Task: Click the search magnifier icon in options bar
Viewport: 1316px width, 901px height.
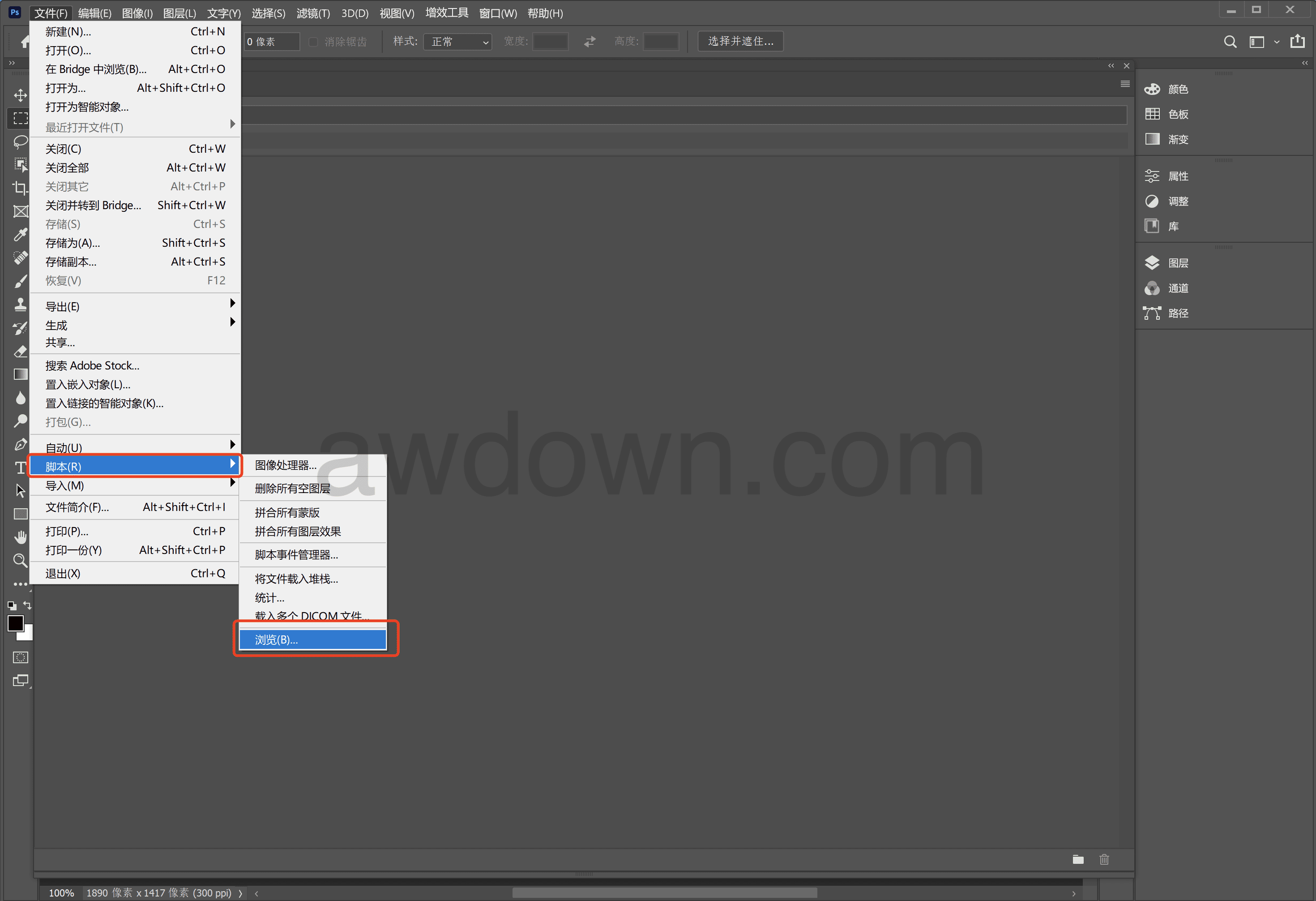Action: click(1230, 41)
